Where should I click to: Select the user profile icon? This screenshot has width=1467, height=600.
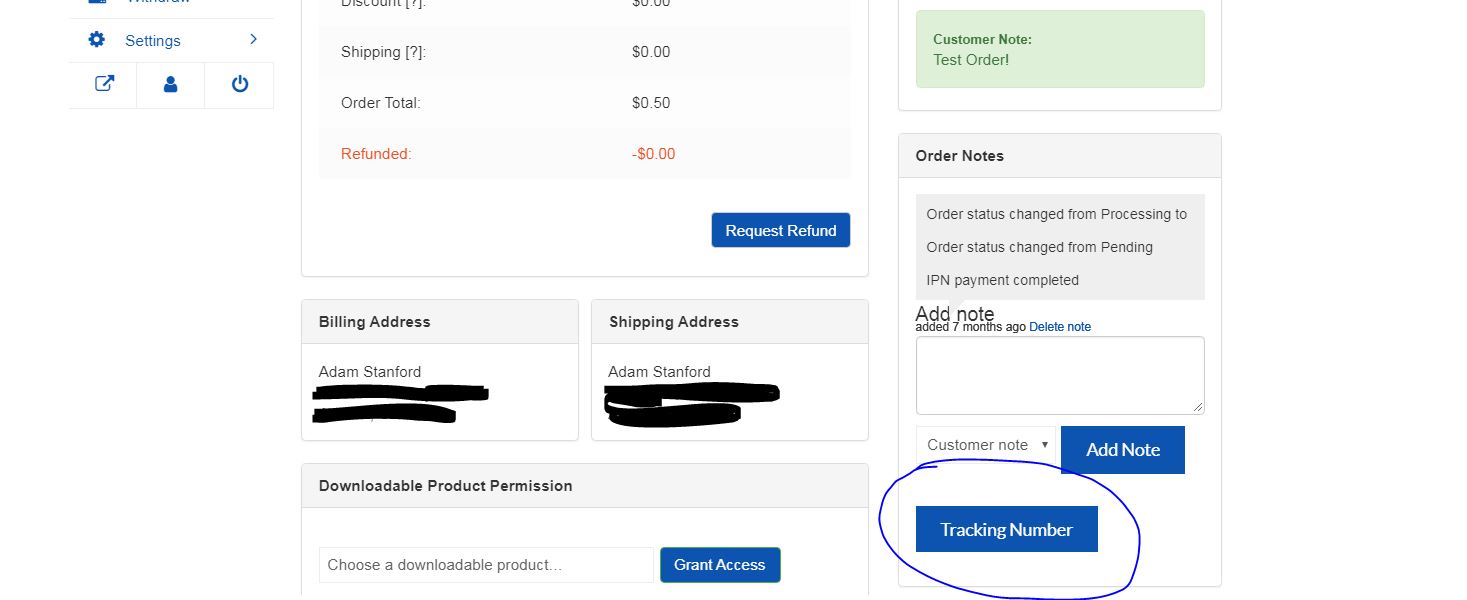[170, 84]
